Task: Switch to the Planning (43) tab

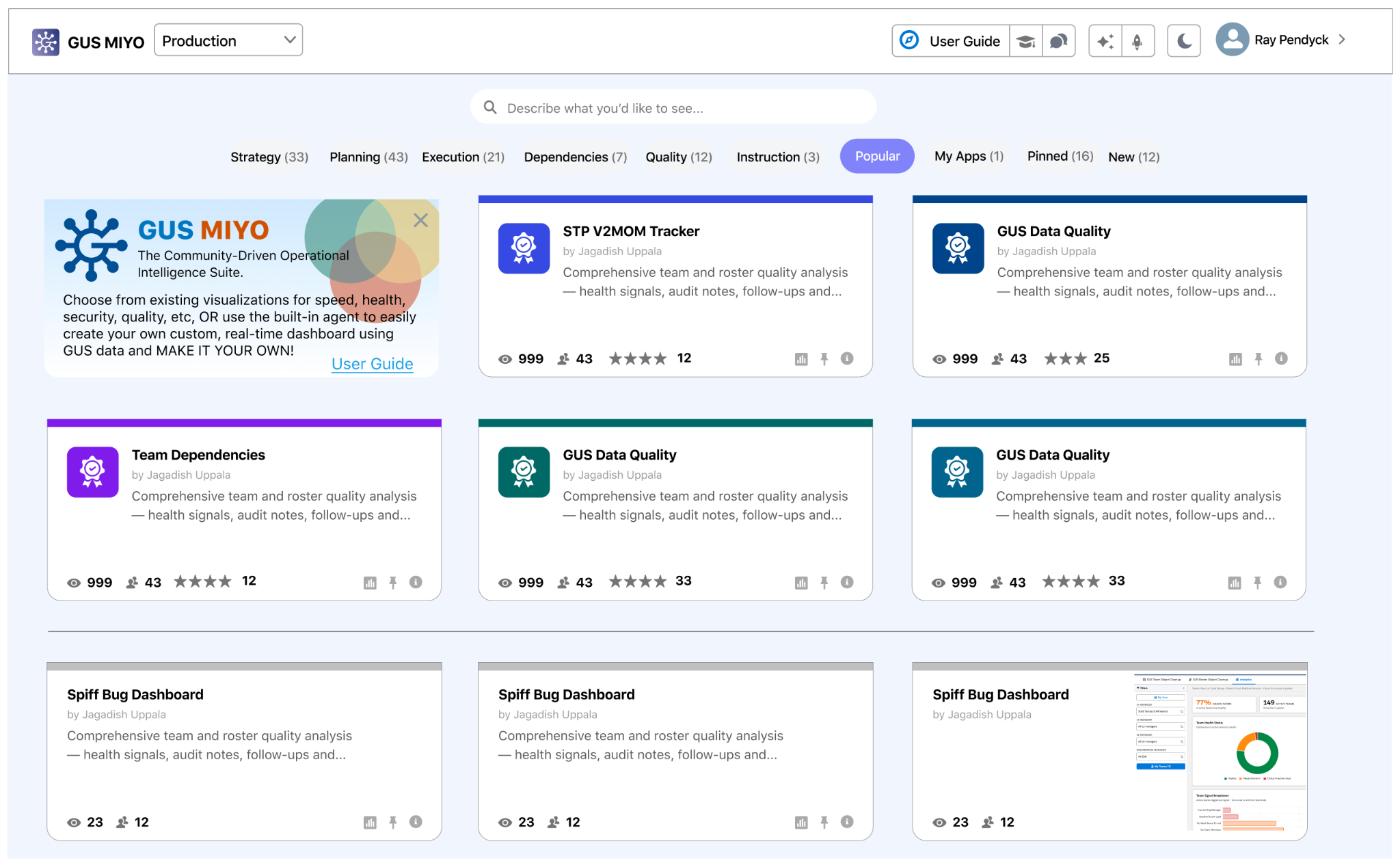Action: 368,157
